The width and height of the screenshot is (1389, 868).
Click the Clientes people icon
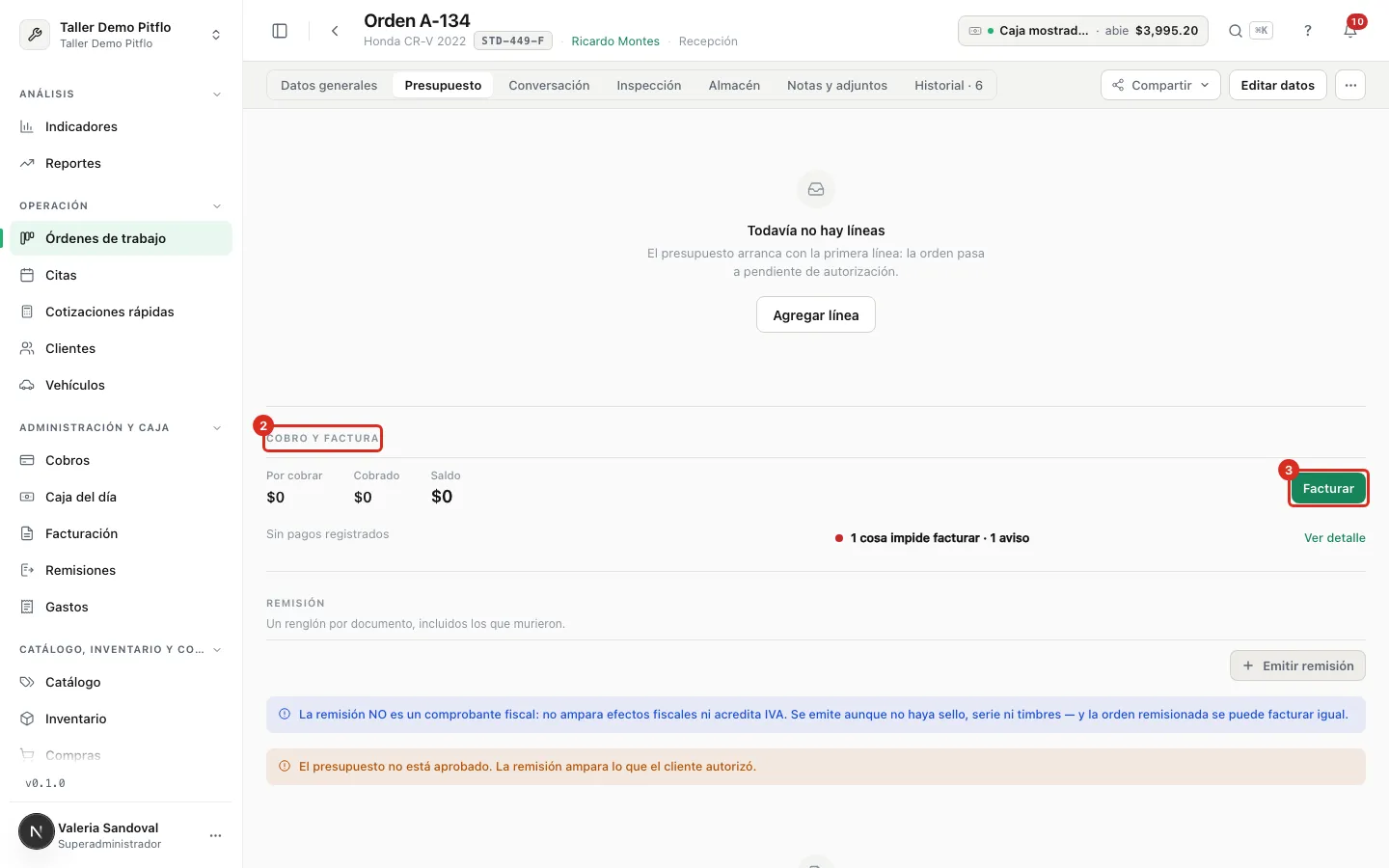point(27,348)
